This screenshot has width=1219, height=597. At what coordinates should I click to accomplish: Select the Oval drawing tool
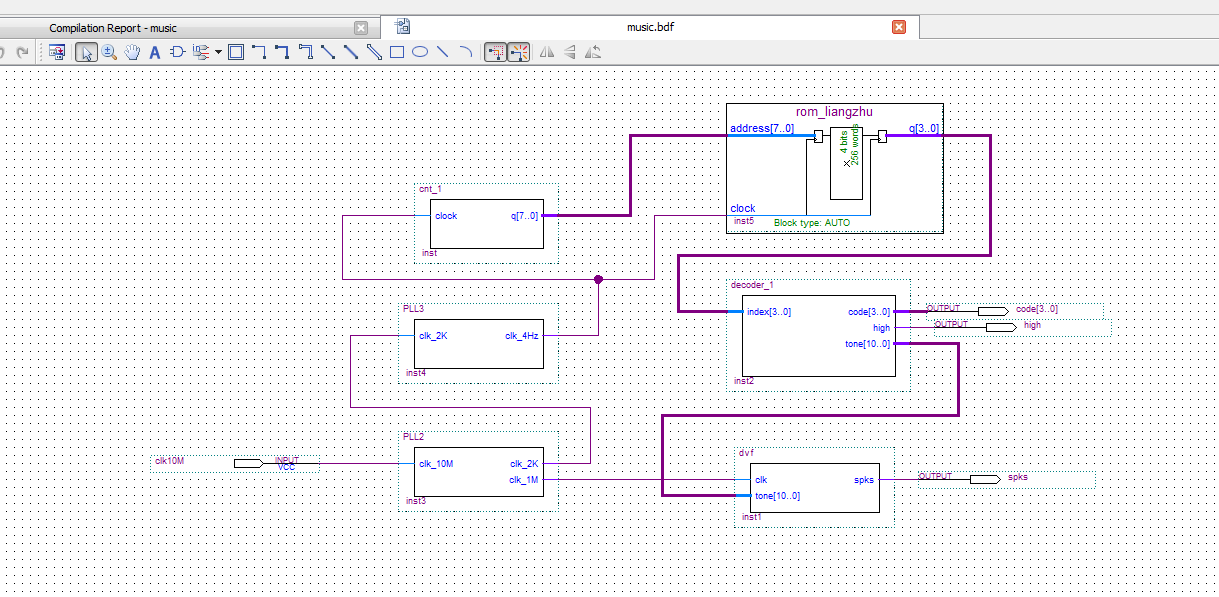point(420,52)
